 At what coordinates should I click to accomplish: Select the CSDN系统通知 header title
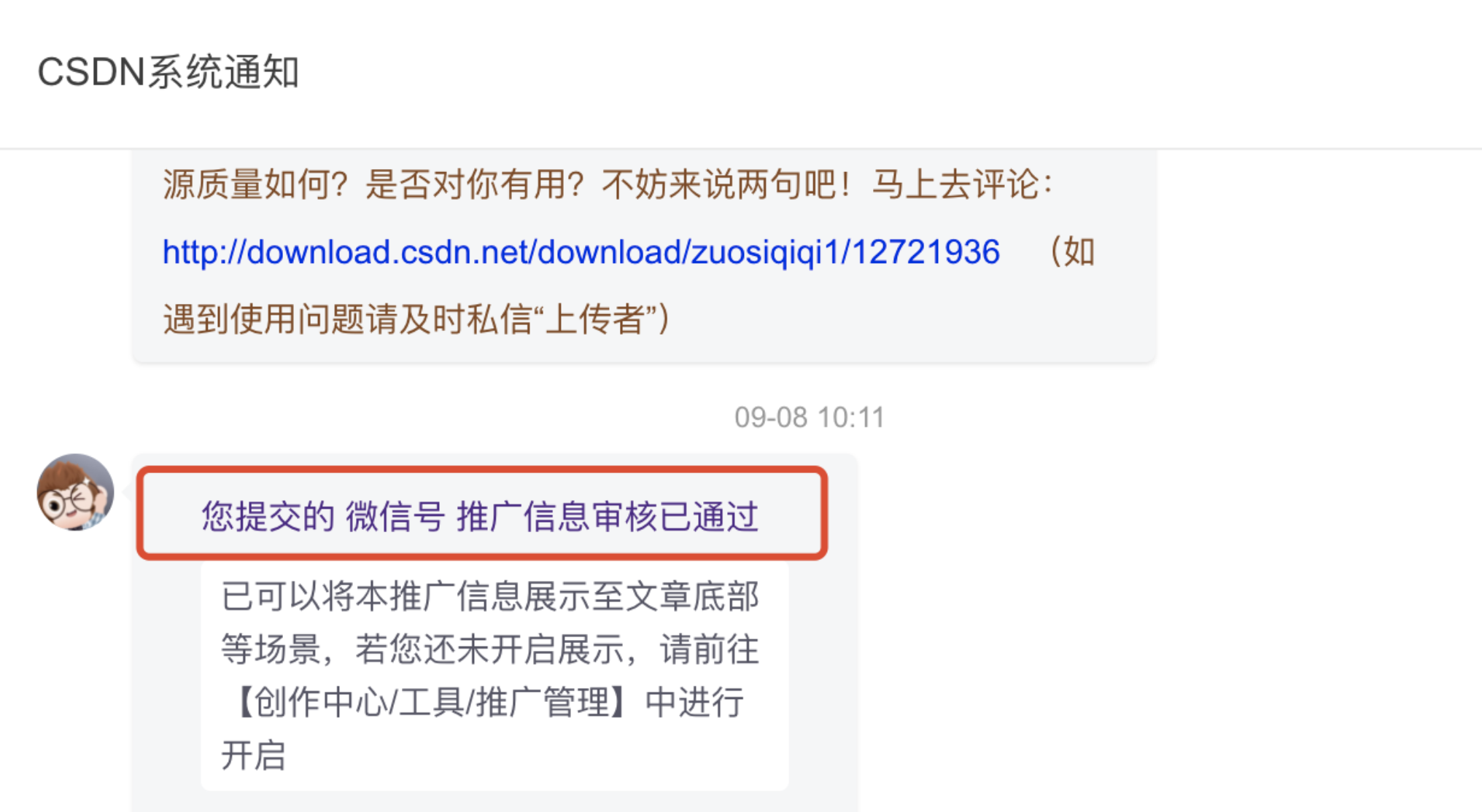click(168, 72)
